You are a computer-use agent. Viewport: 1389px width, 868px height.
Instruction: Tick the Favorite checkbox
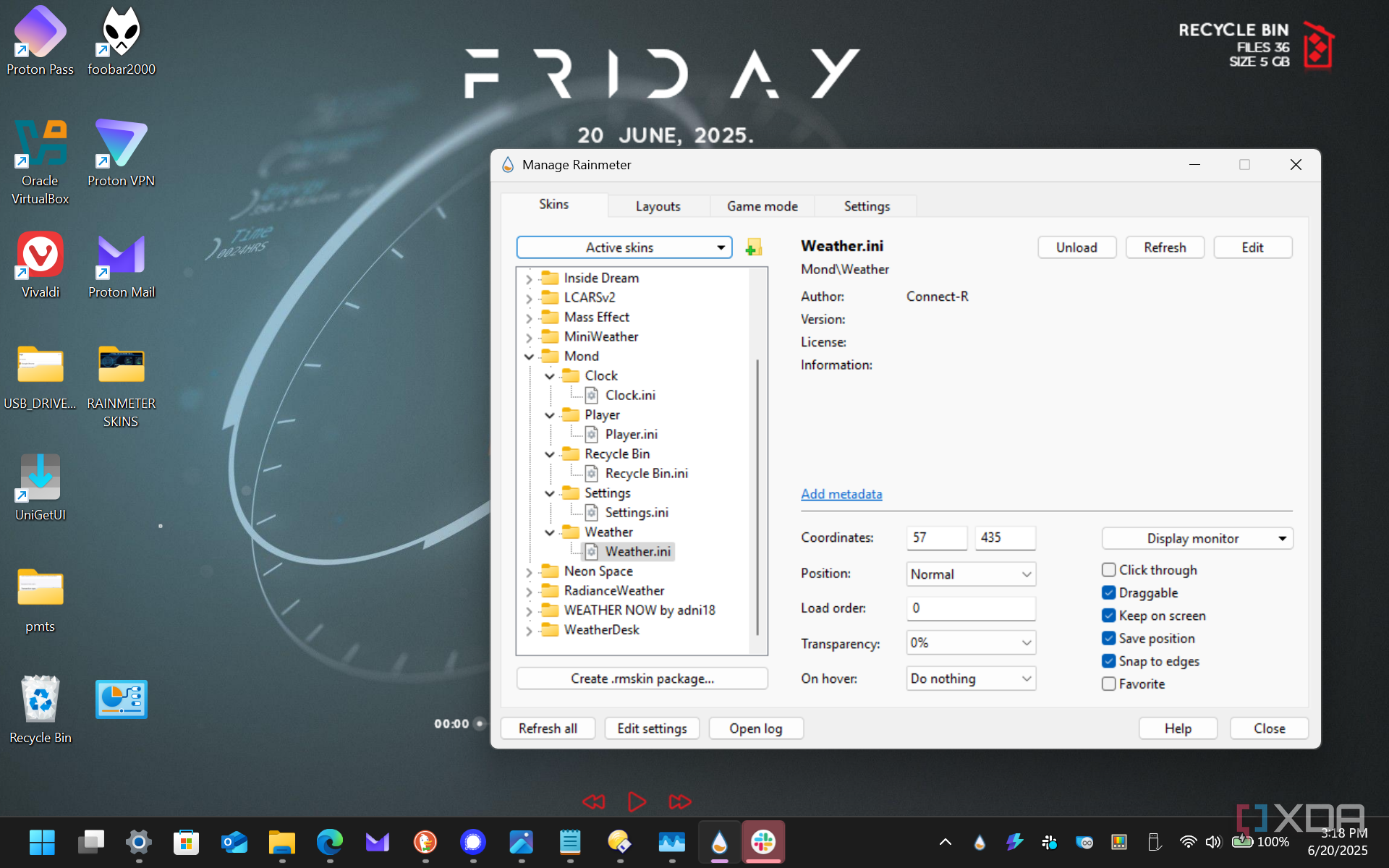[1109, 684]
